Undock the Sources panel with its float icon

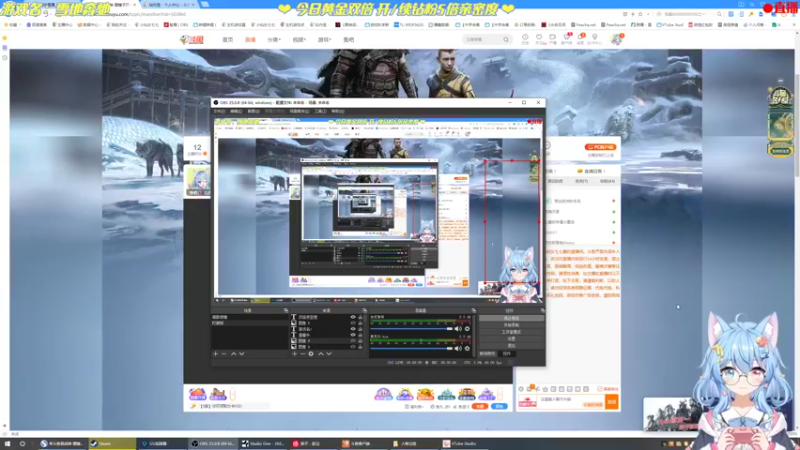pos(364,310)
